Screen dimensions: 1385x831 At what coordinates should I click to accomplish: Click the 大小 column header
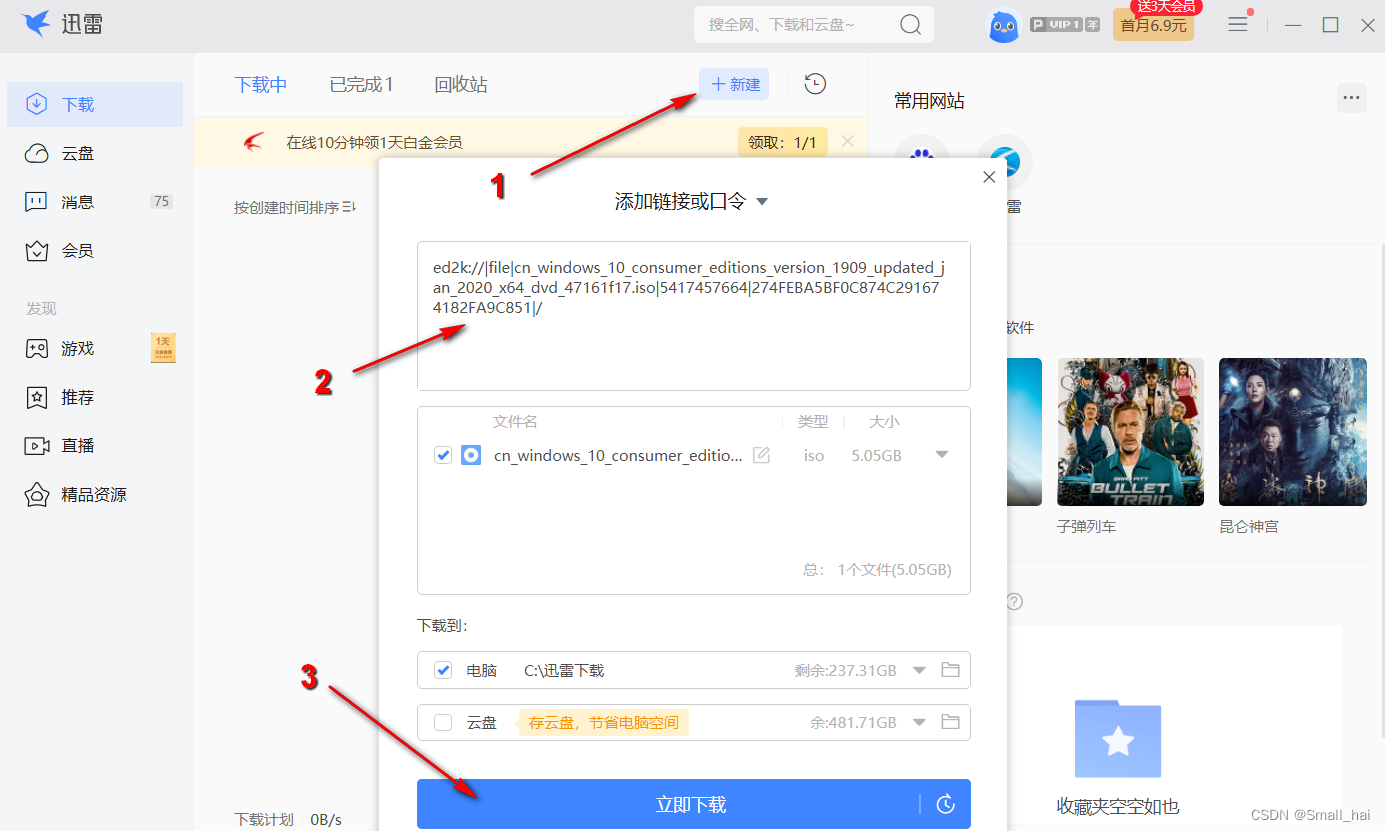point(884,422)
